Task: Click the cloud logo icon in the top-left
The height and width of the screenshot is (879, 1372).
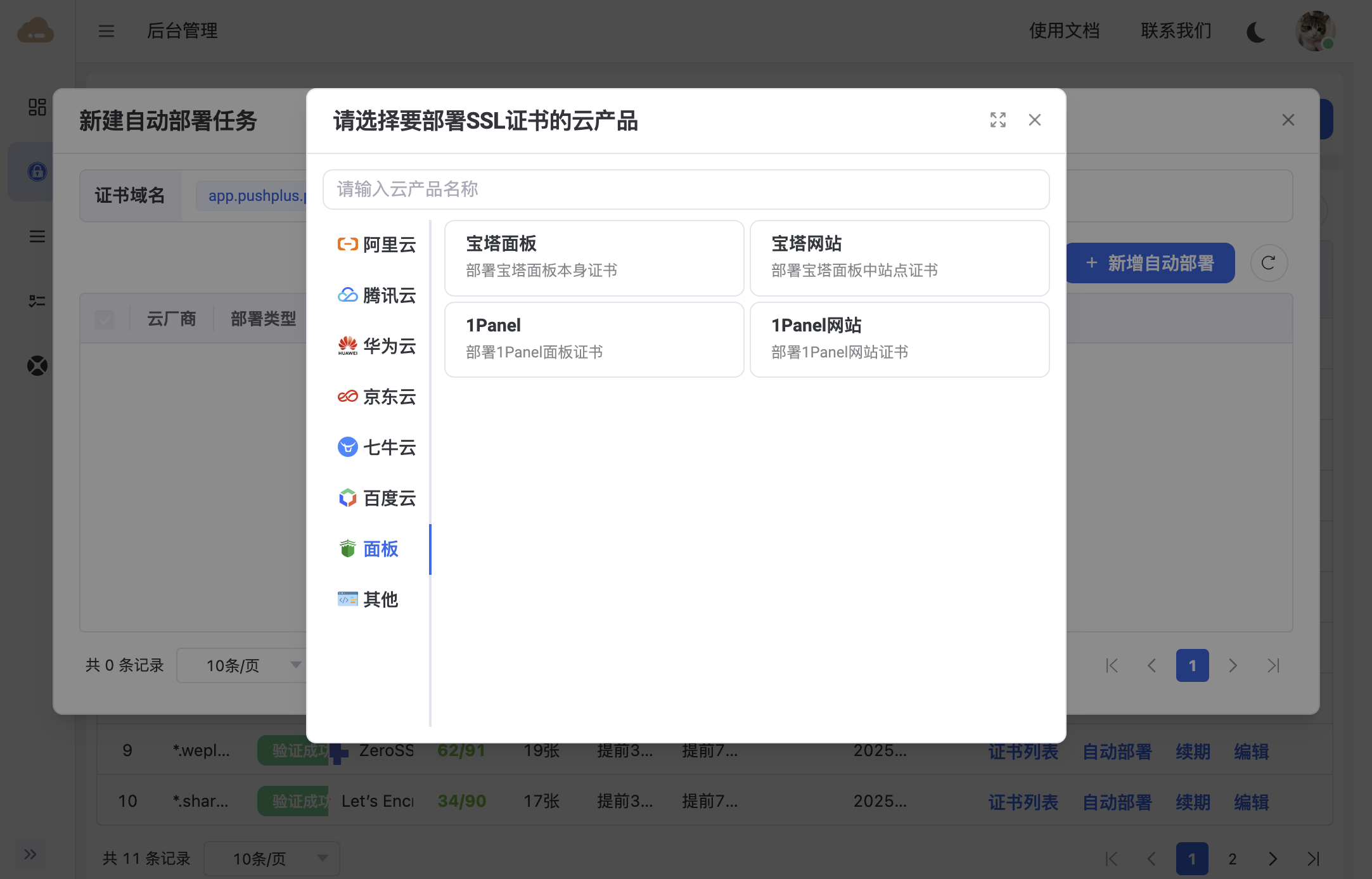Action: pyautogui.click(x=35, y=30)
